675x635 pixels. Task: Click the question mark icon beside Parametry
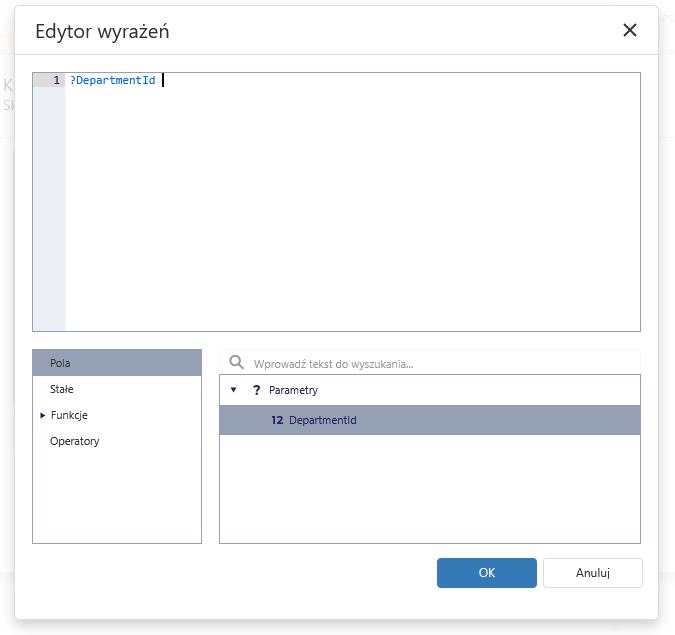coord(256,390)
